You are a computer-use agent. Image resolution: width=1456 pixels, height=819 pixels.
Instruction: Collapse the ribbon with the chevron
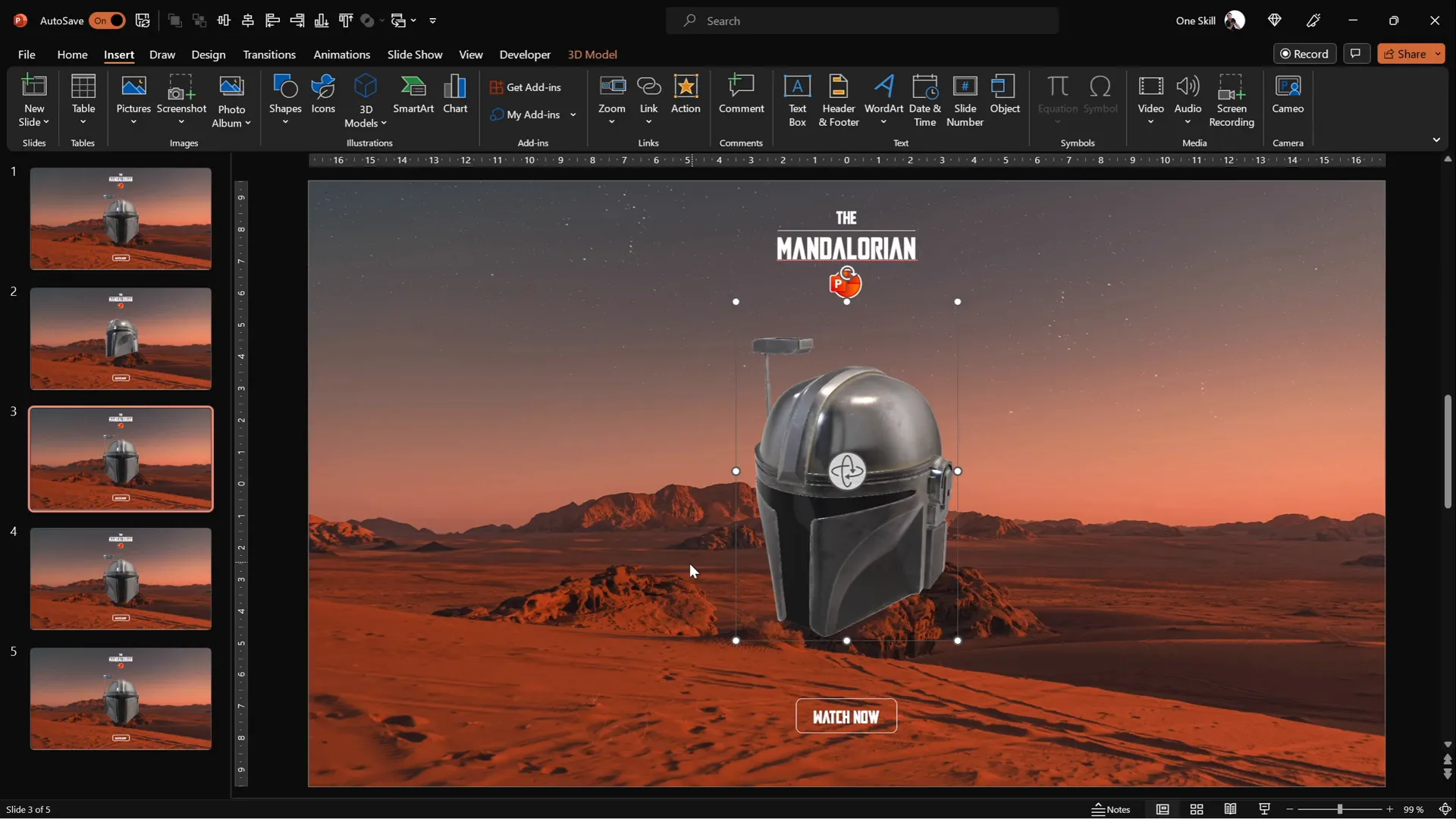pyautogui.click(x=1436, y=140)
